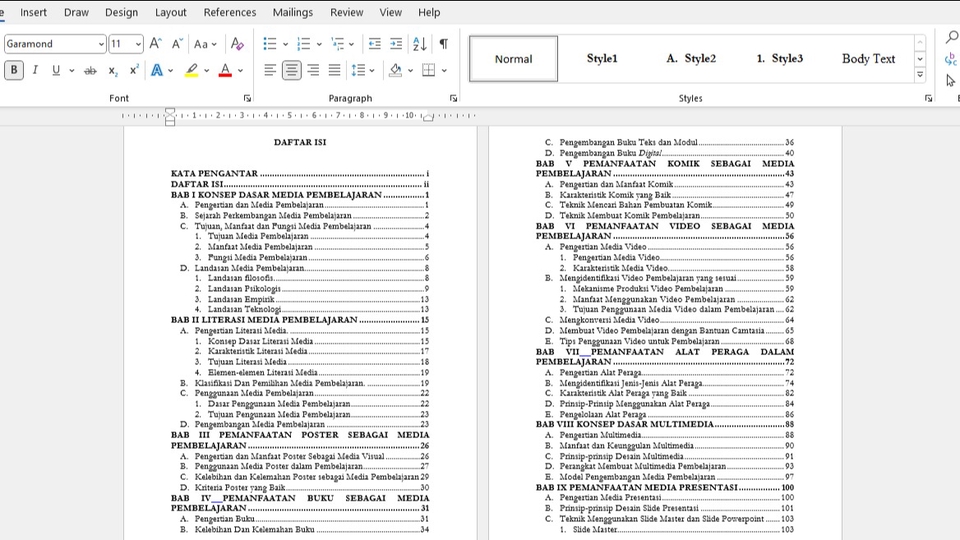Viewport: 960px width, 540px height.
Task: Open Font dialog launcher
Action: [x=247, y=98]
